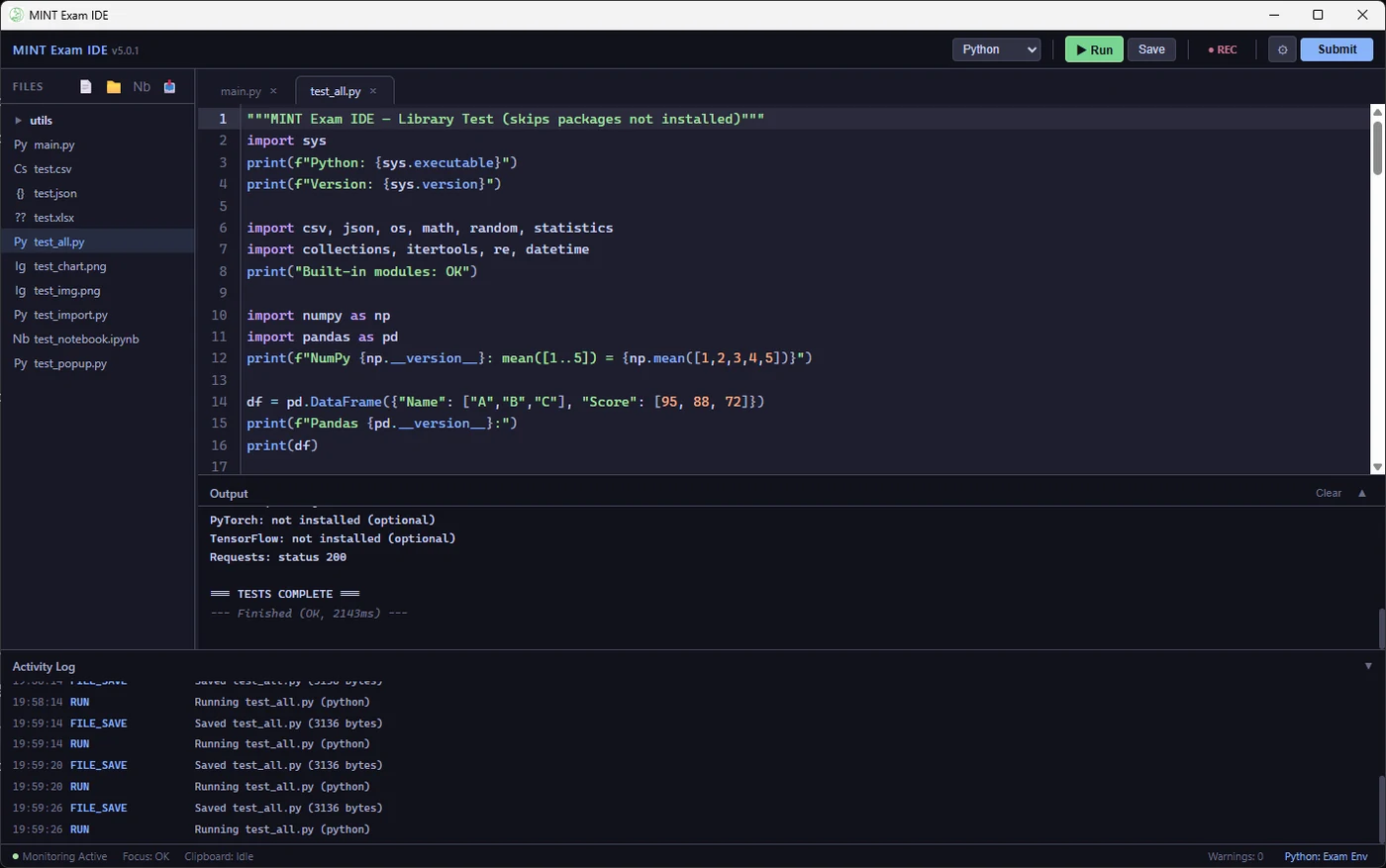Click the 'print(df)' code line

[x=282, y=445]
